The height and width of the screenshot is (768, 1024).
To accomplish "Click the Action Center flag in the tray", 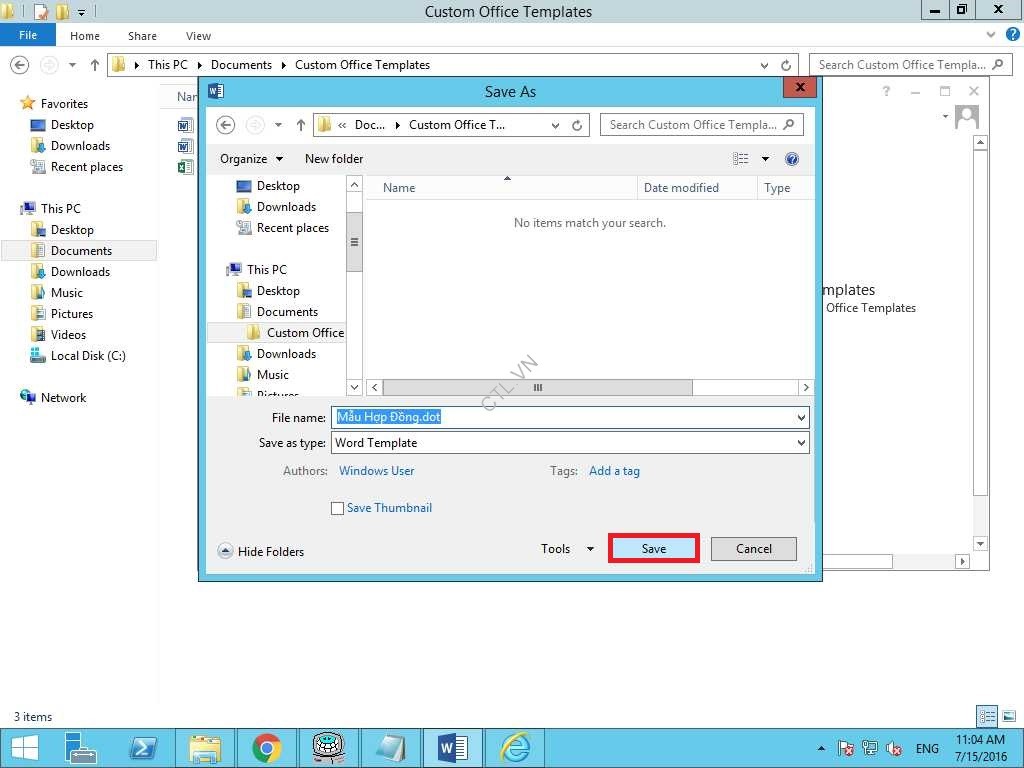I will click(844, 747).
